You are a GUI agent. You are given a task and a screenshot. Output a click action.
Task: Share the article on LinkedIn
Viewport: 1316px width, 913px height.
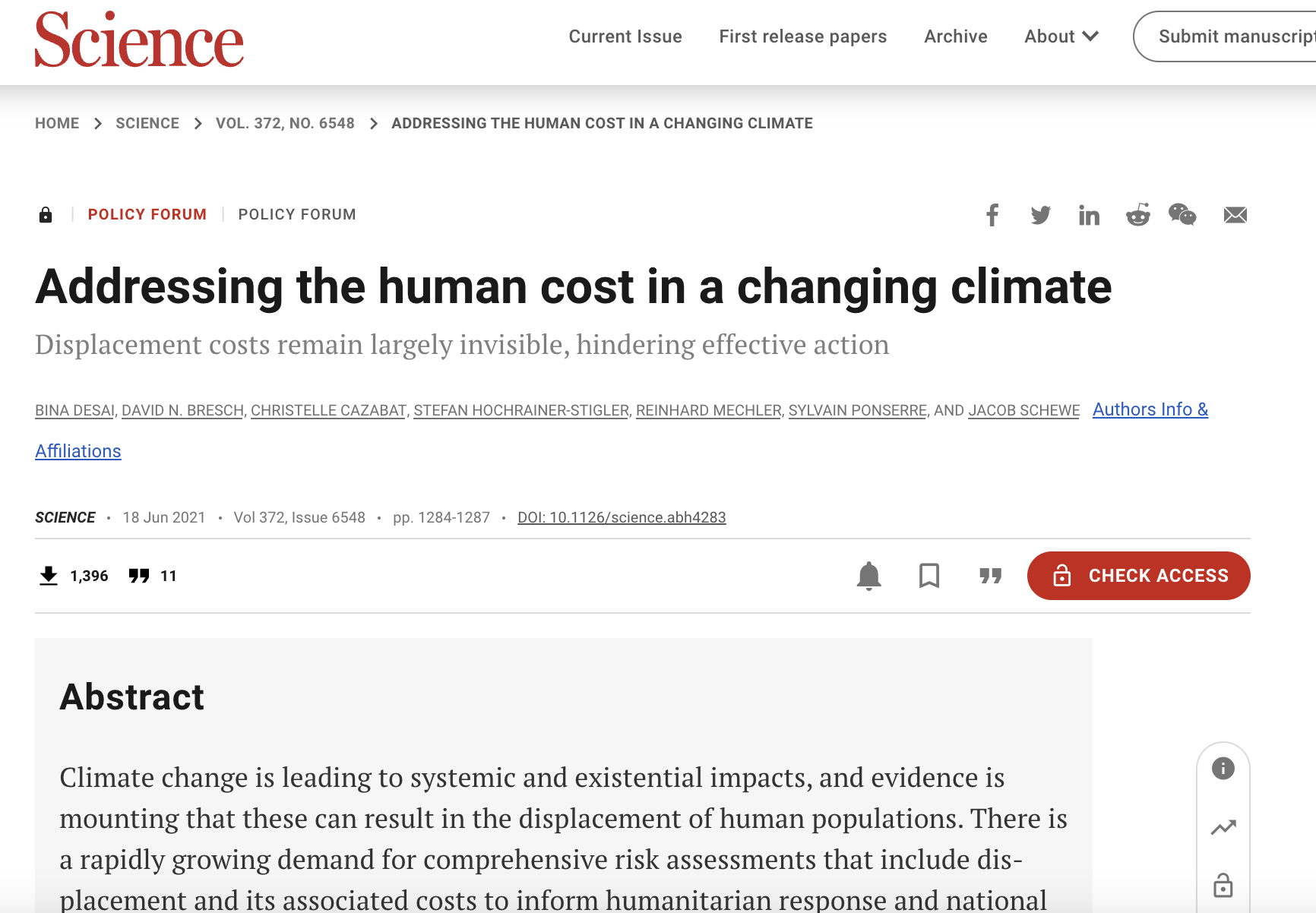(x=1089, y=215)
